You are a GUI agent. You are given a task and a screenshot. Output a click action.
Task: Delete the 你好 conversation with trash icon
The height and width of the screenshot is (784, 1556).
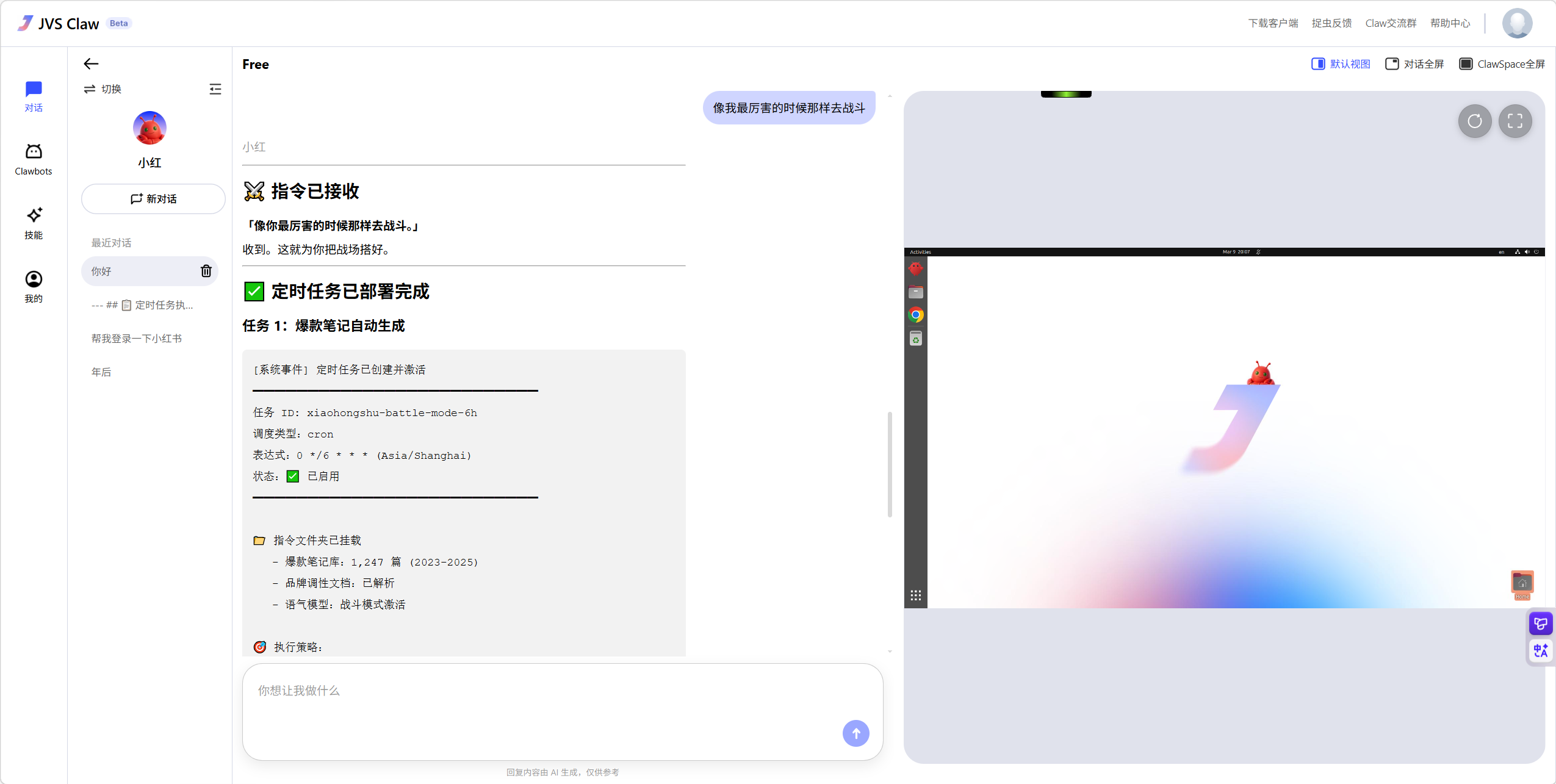[206, 271]
